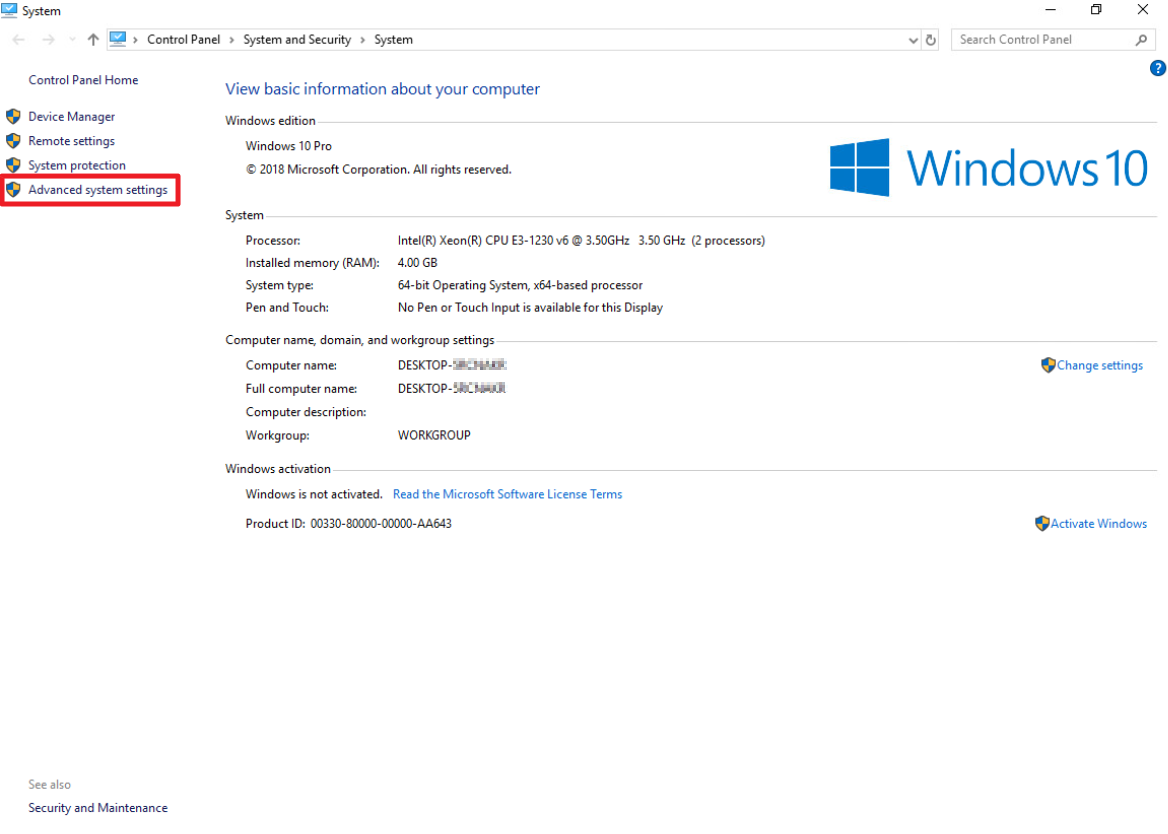Screen dimensions: 1168x834
Task: Click the Windows 10 logo
Action: coord(988,168)
